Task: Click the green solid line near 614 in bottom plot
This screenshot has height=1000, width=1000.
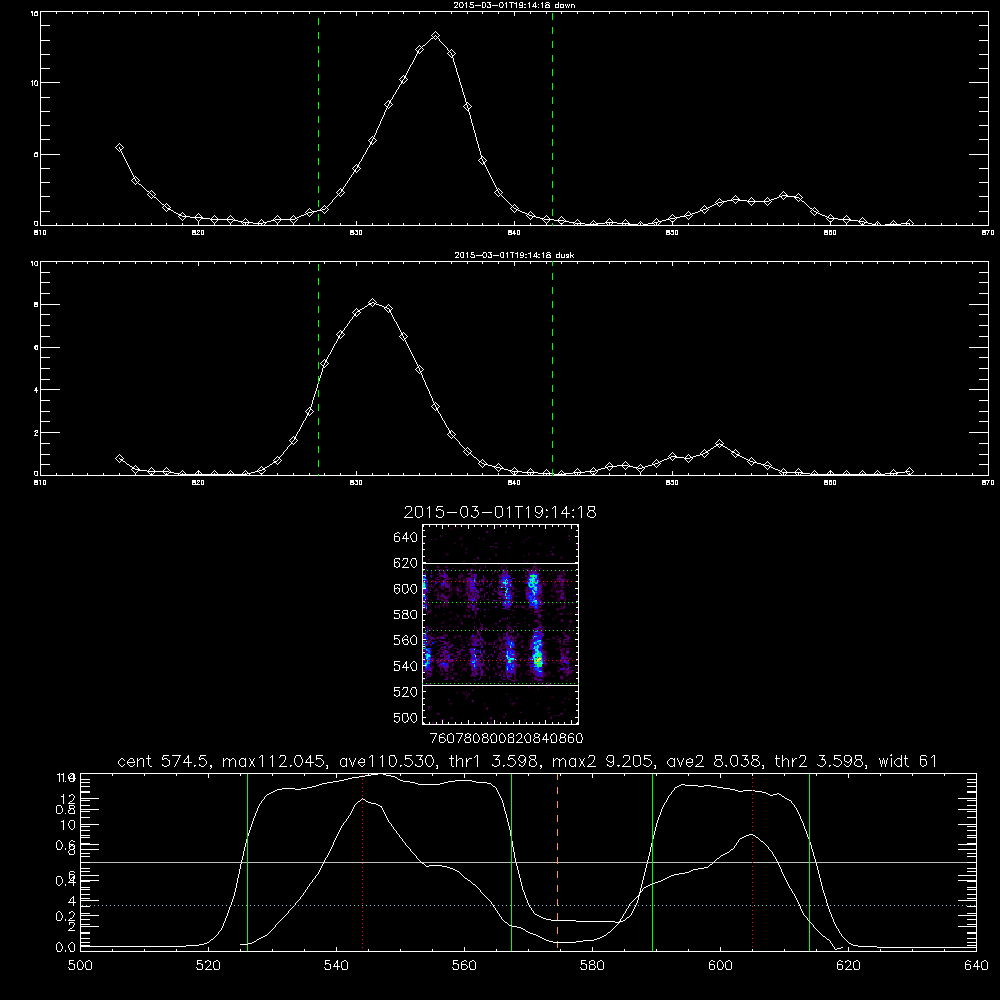Action: click(x=809, y=861)
